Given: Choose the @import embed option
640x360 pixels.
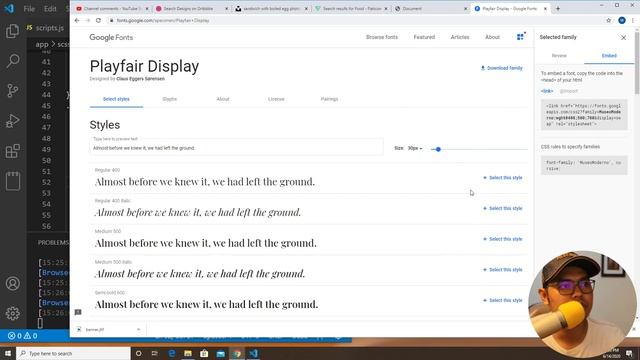Looking at the screenshot, I should pos(569,91).
